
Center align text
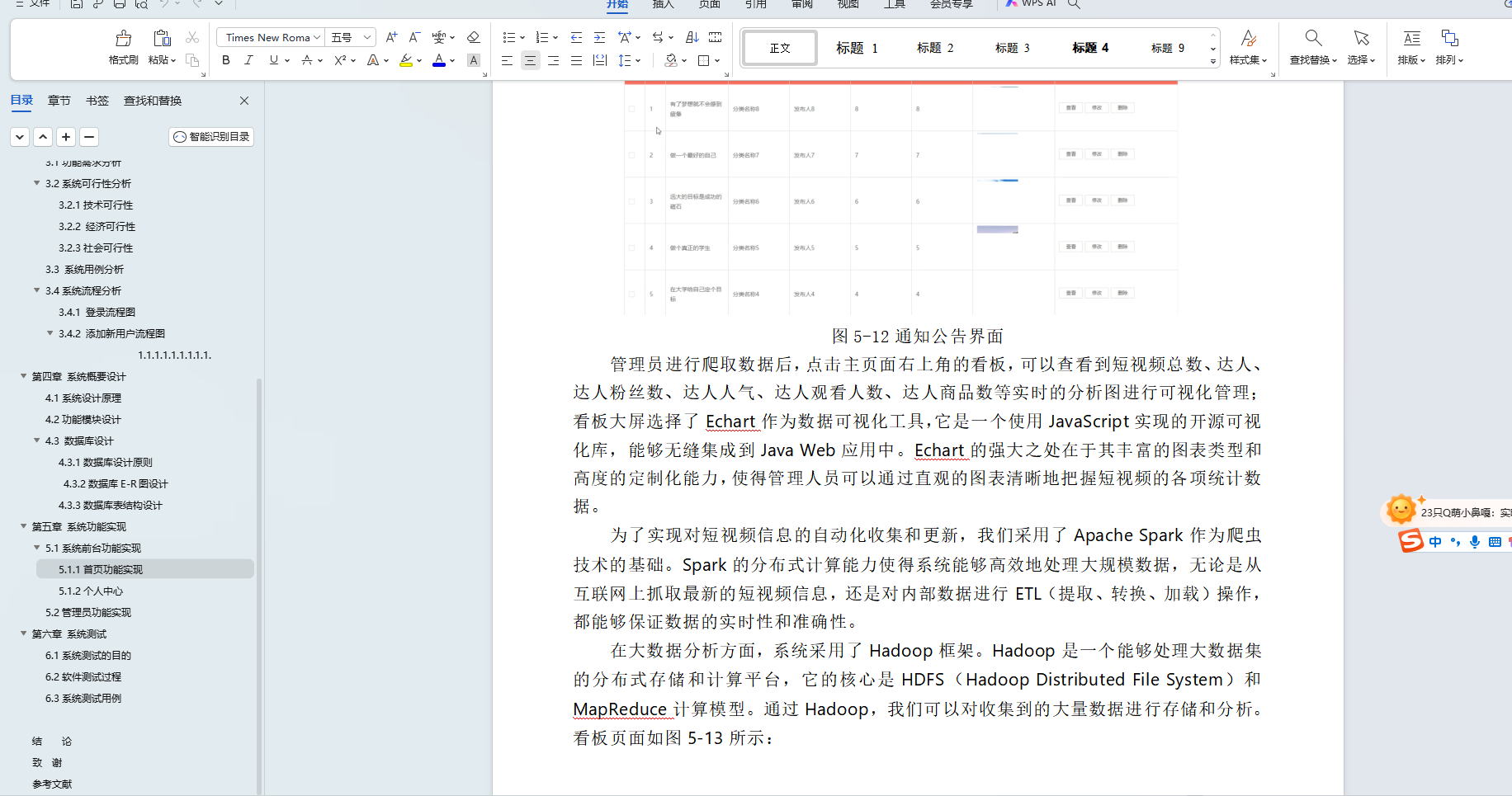(530, 60)
